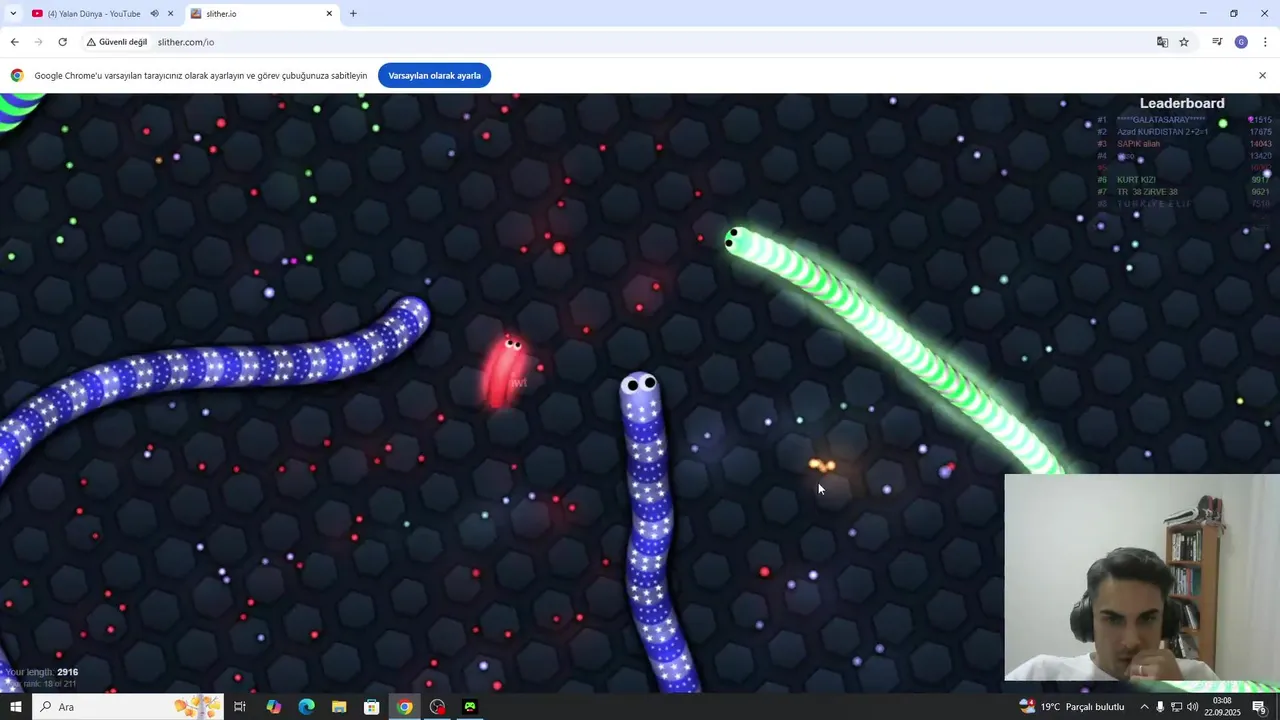Open the media controls icon in toolbar
The image size is (1280, 720).
tap(1217, 42)
